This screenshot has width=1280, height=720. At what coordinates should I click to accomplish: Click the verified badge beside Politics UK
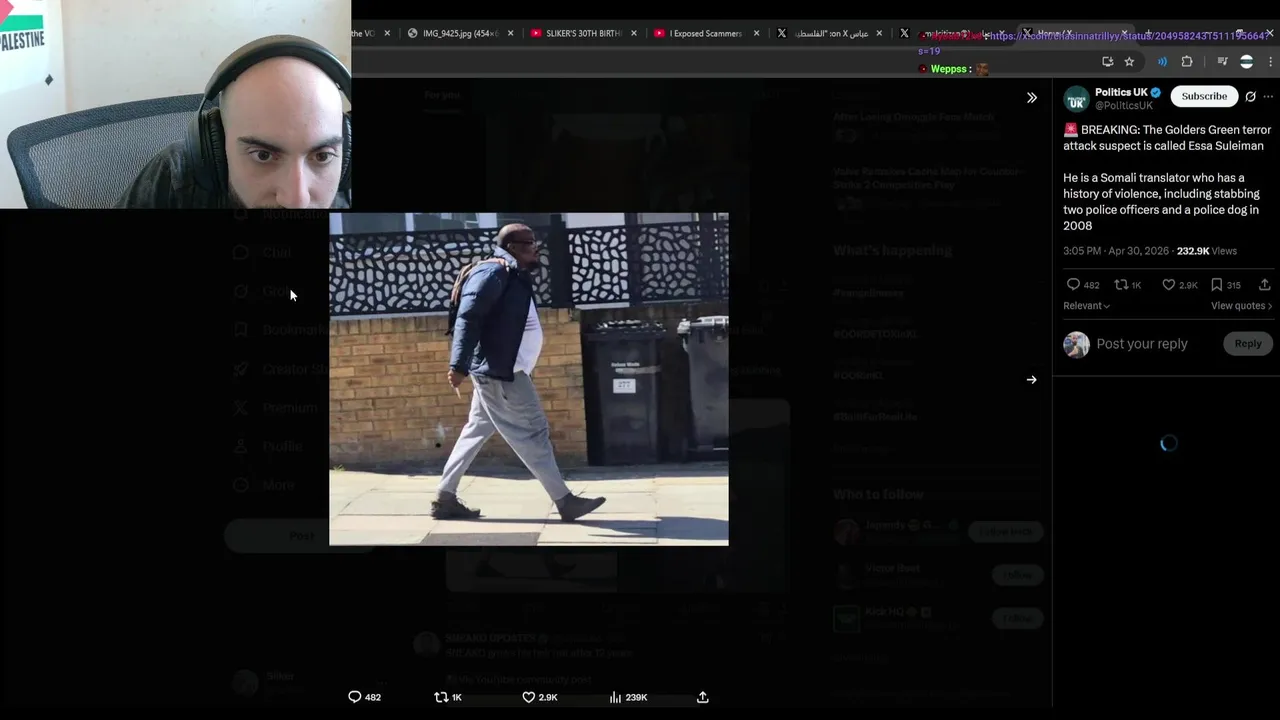click(1156, 92)
